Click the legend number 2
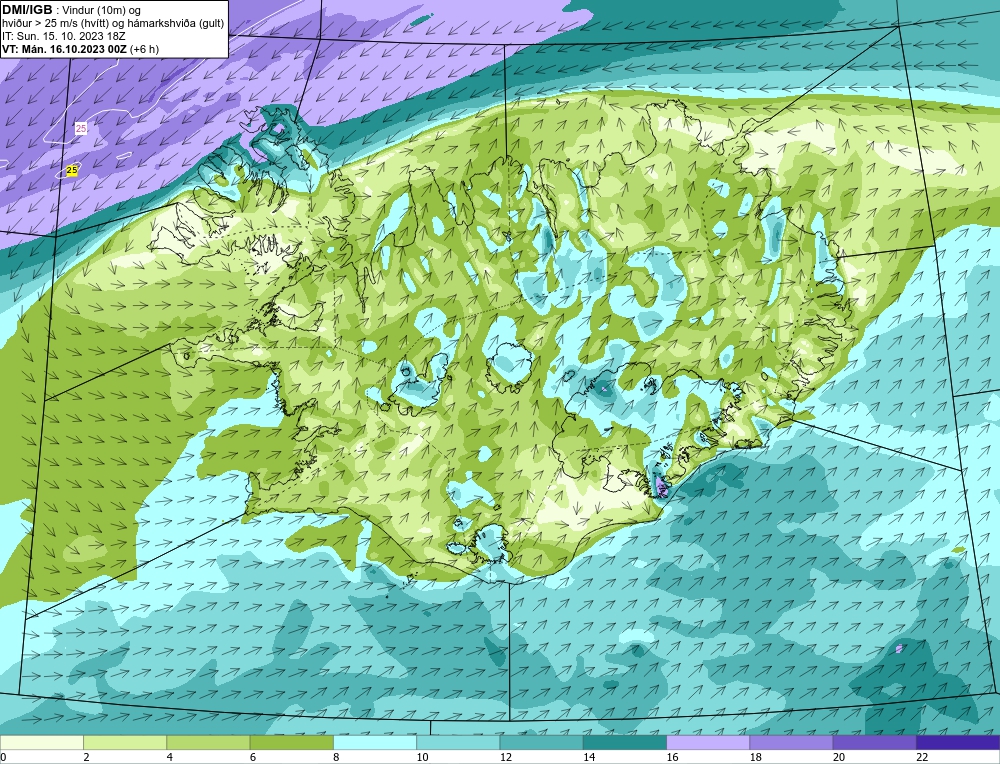 [x=86, y=757]
